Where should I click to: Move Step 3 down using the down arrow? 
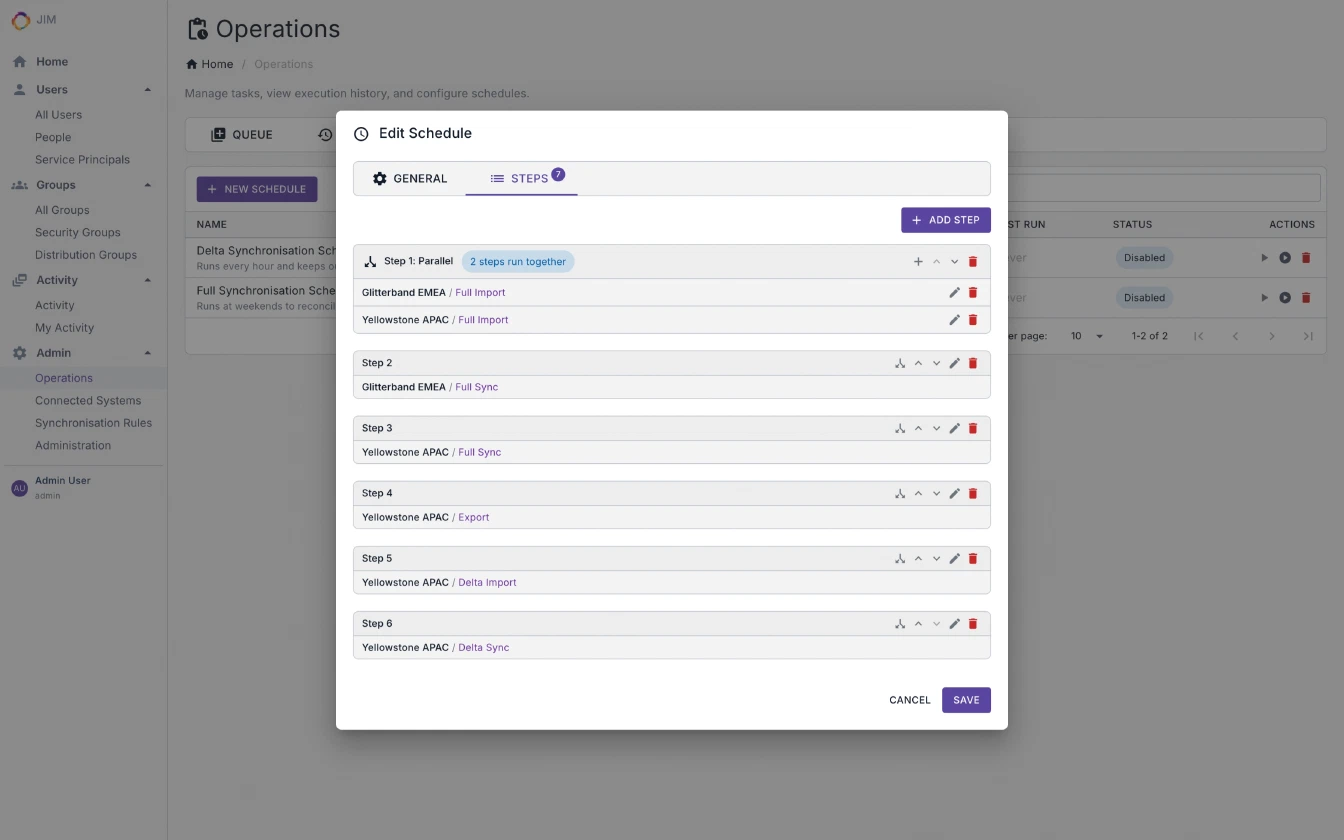[x=936, y=428]
